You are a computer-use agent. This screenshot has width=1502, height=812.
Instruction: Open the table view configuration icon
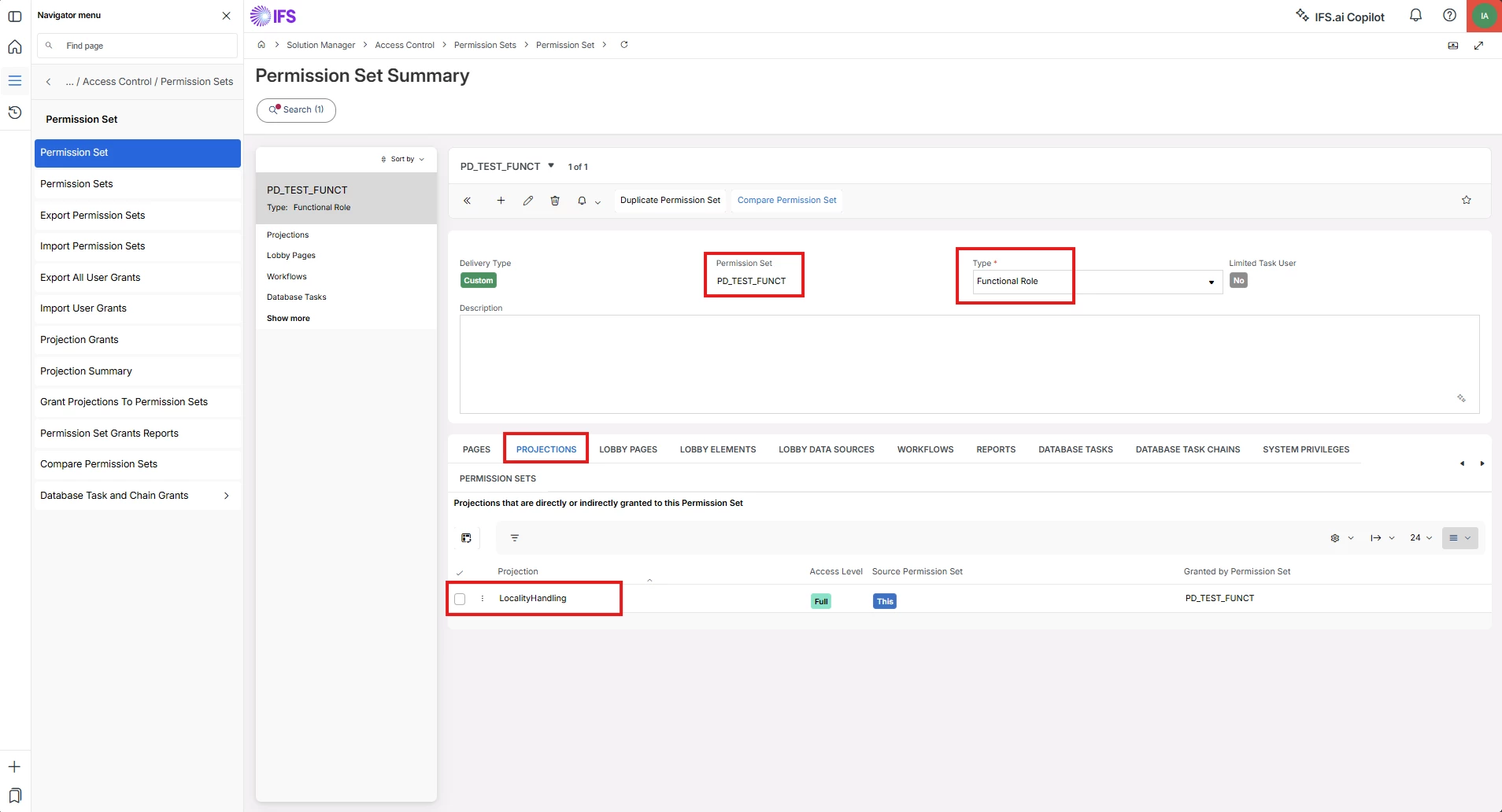[466, 538]
